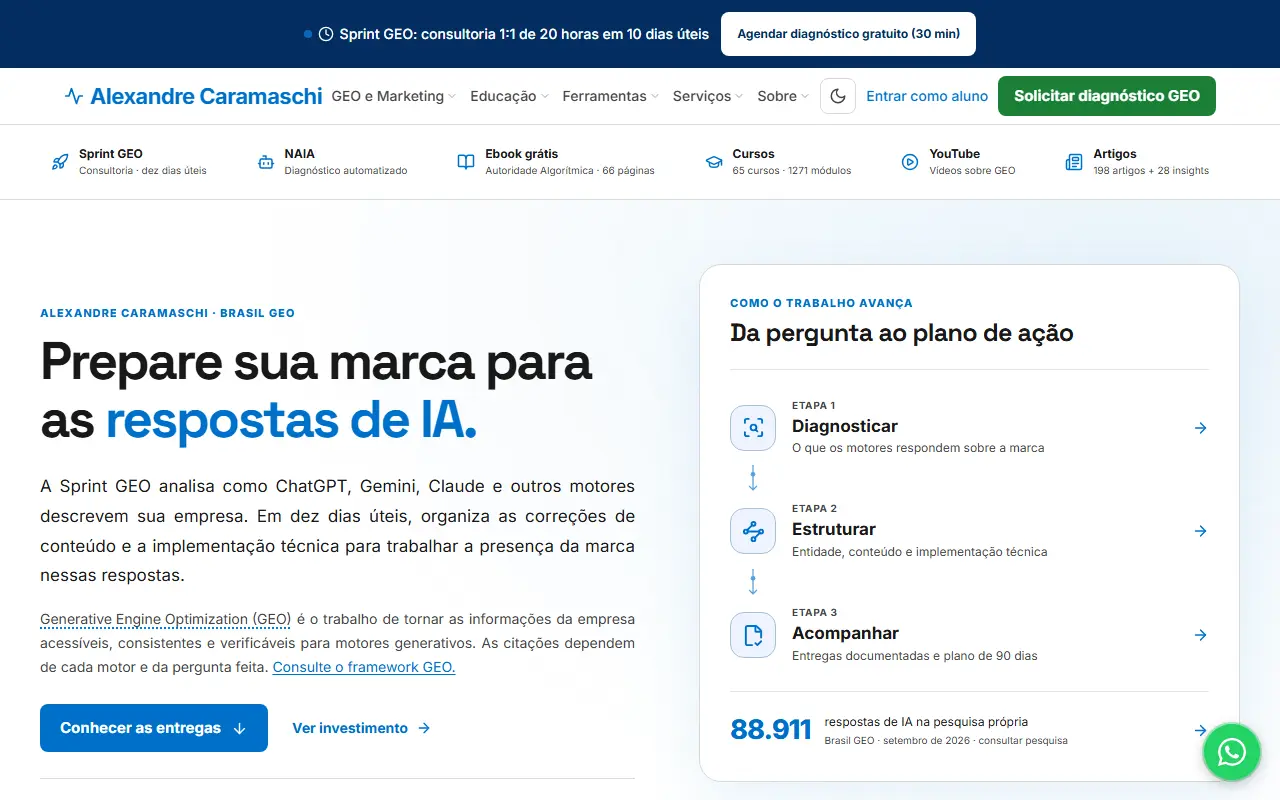Click the clock icon in the top banner
The width and height of the screenshot is (1280, 800).
coord(326,34)
